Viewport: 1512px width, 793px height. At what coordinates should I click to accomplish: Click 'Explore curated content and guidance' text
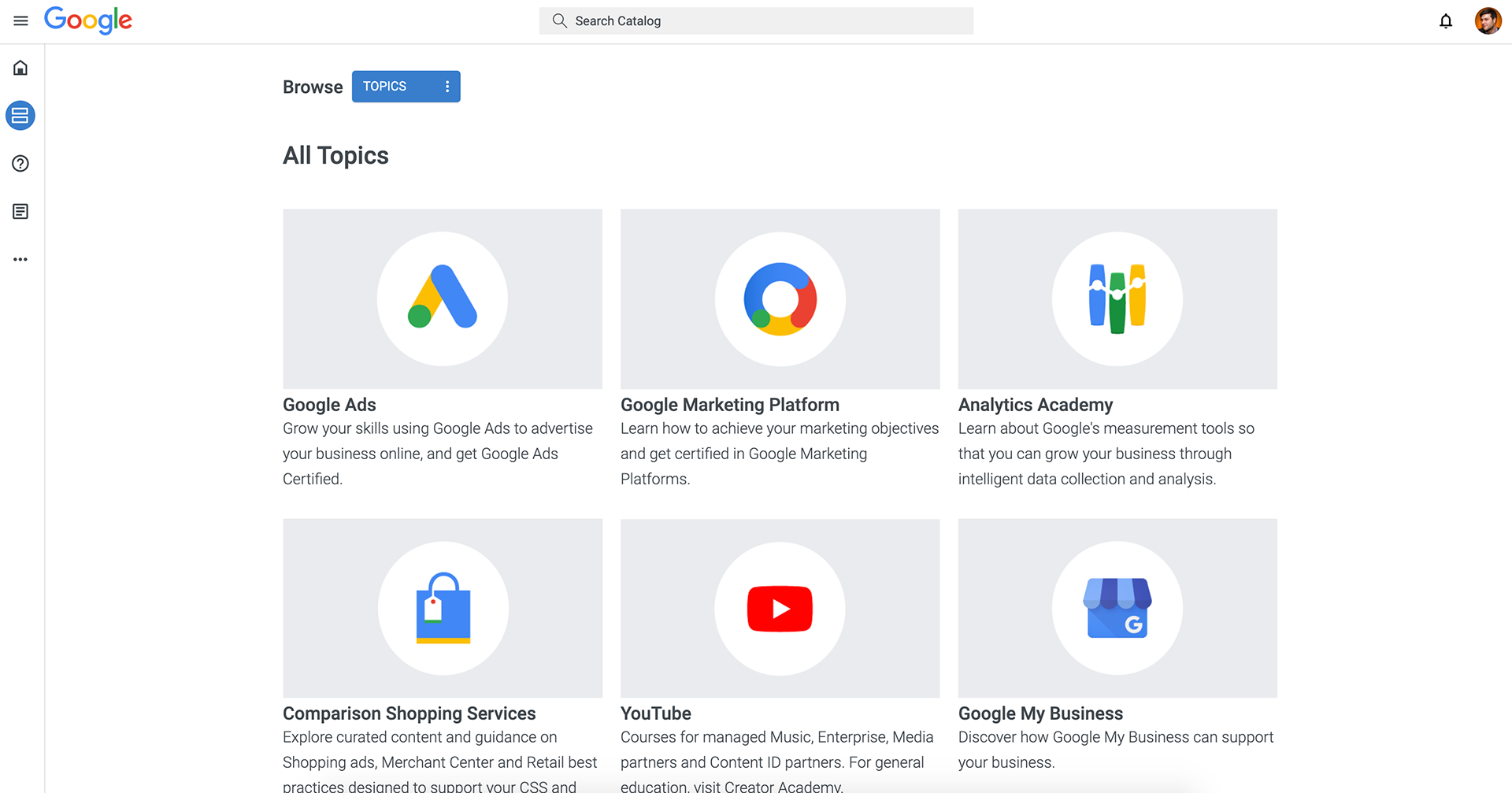[x=440, y=761]
